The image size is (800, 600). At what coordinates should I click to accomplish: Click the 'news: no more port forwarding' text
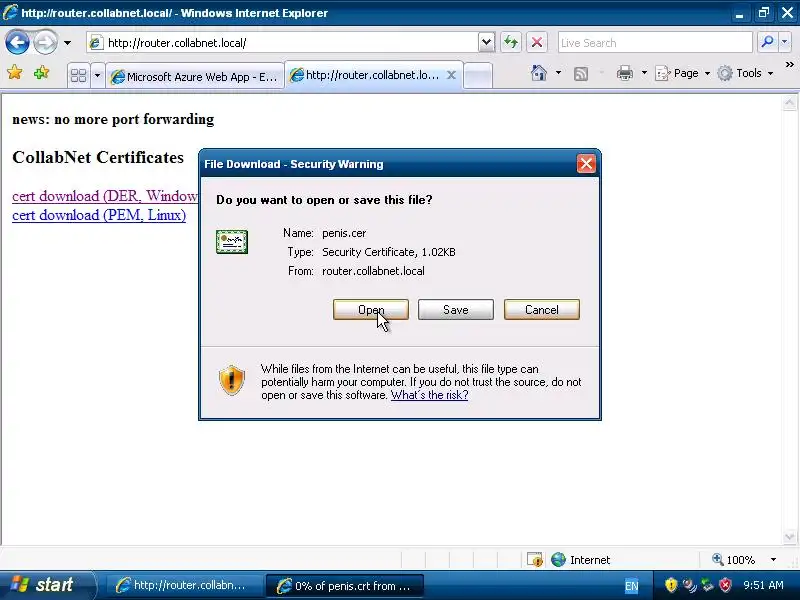tap(113, 119)
